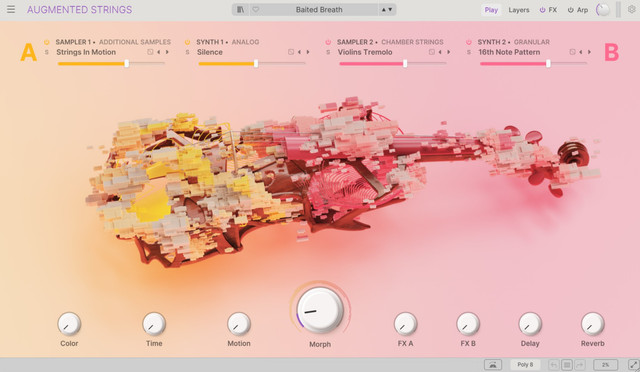Click the Time macro knob
The height and width of the screenshot is (372, 640).
pos(154,324)
